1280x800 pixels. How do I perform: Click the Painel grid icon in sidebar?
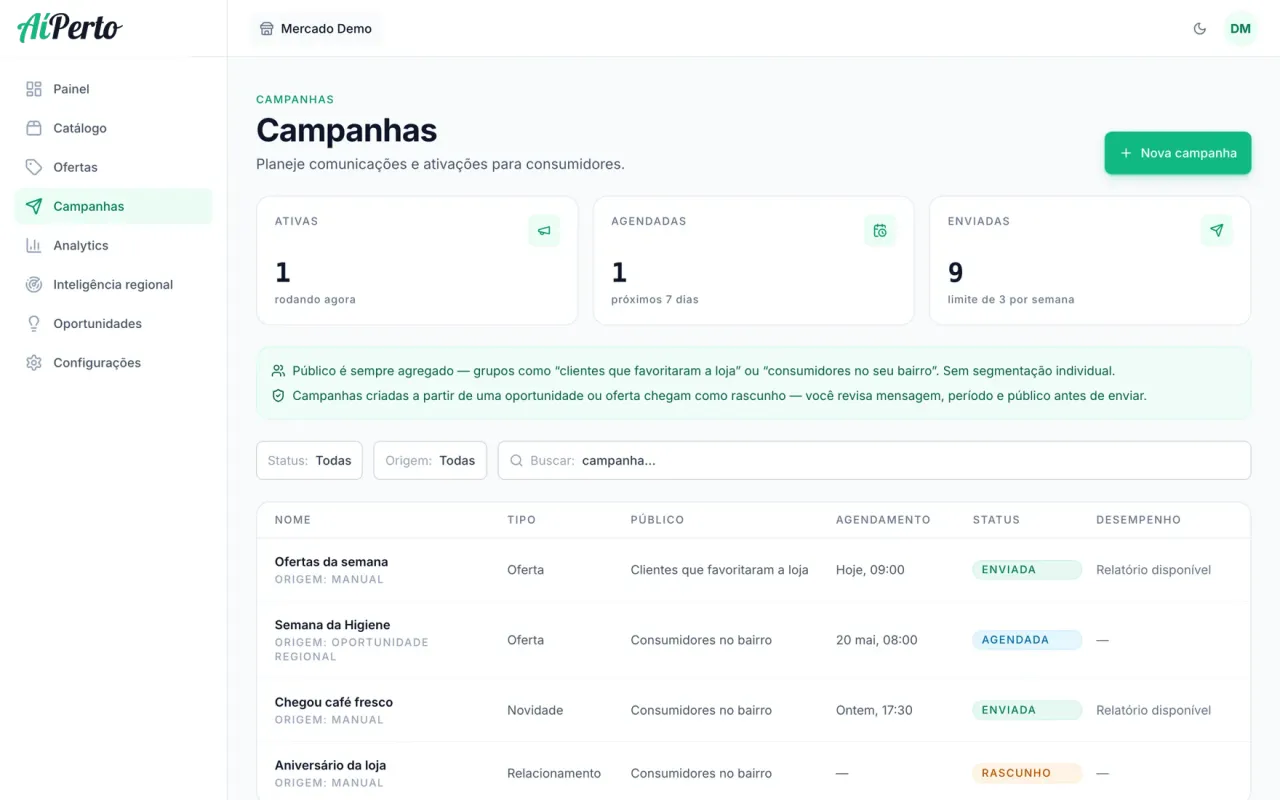[x=34, y=89]
